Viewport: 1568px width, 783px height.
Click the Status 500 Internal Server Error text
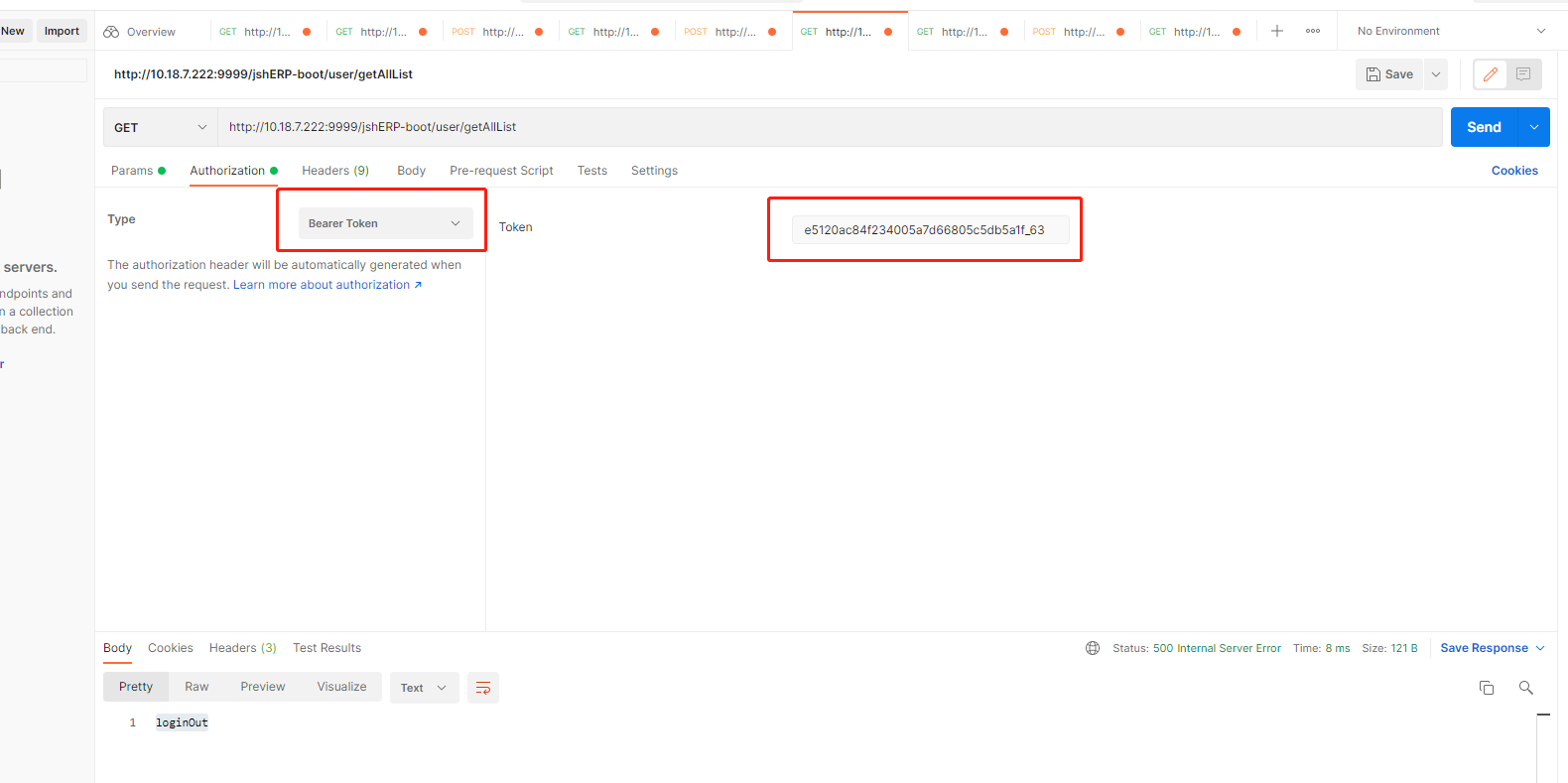click(x=1197, y=648)
